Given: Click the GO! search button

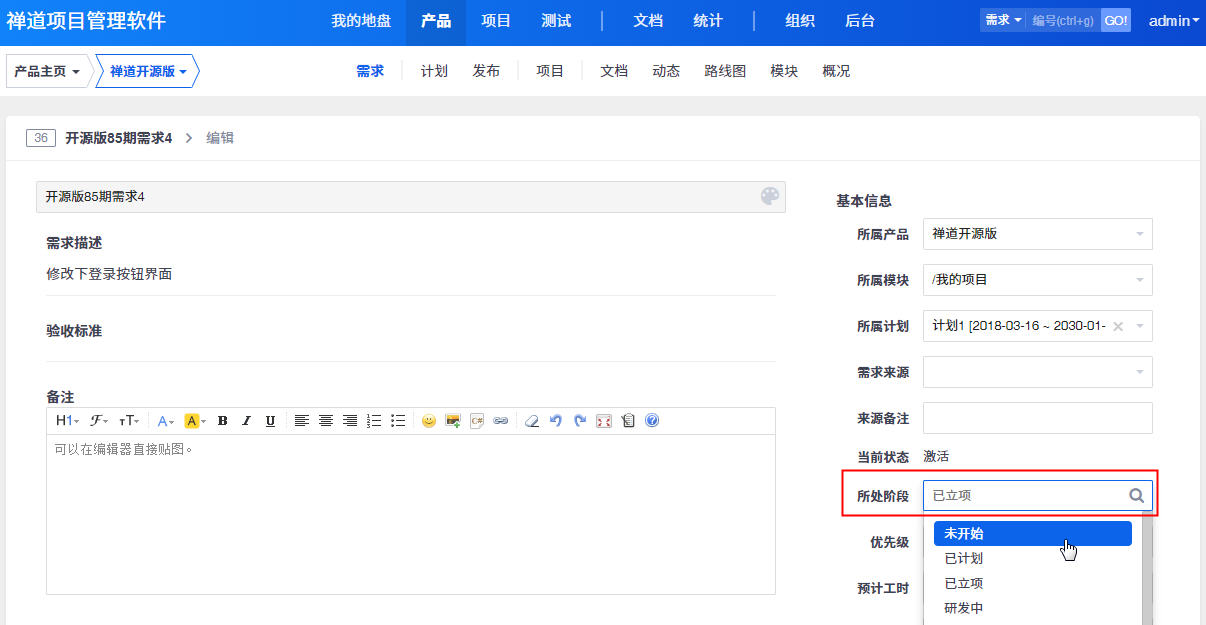Looking at the screenshot, I should click(x=1115, y=19).
